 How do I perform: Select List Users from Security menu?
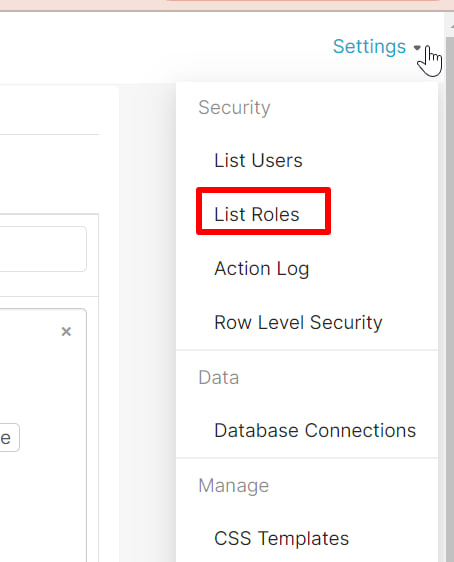(x=258, y=160)
